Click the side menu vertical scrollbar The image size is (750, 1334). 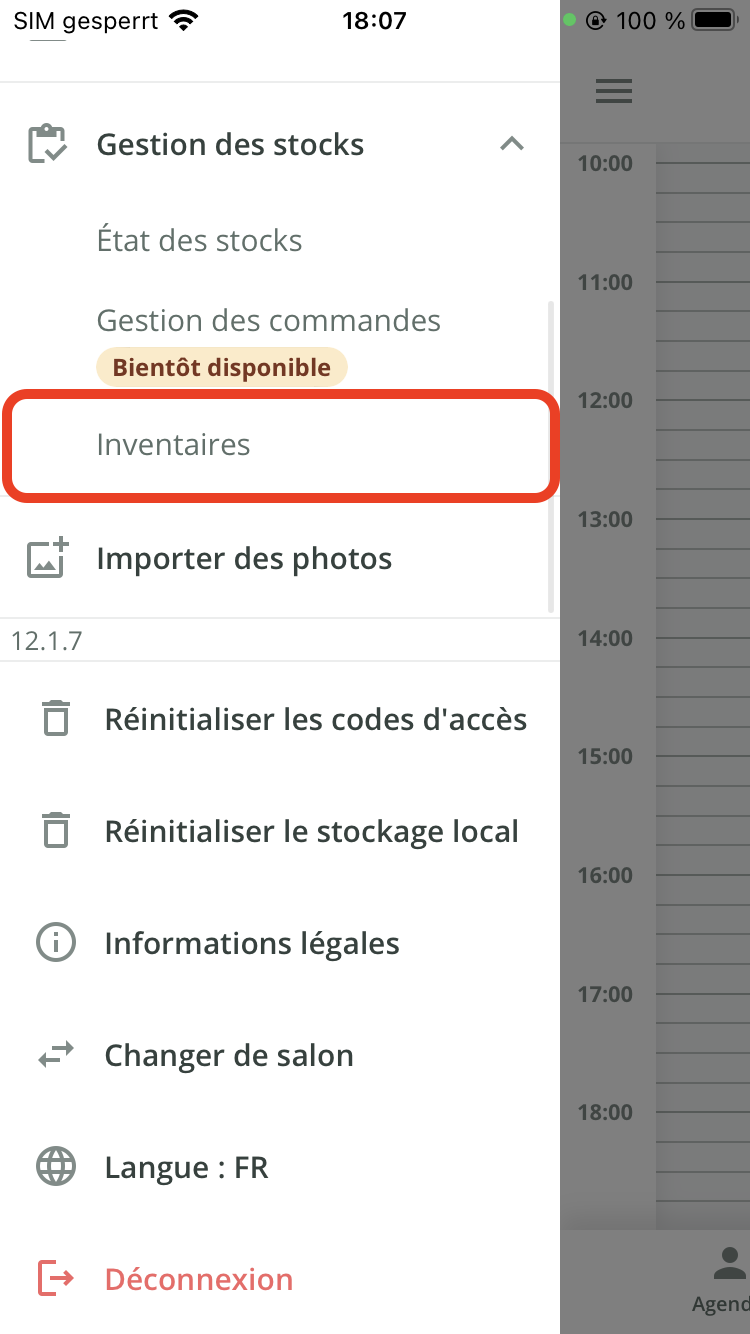(551, 456)
